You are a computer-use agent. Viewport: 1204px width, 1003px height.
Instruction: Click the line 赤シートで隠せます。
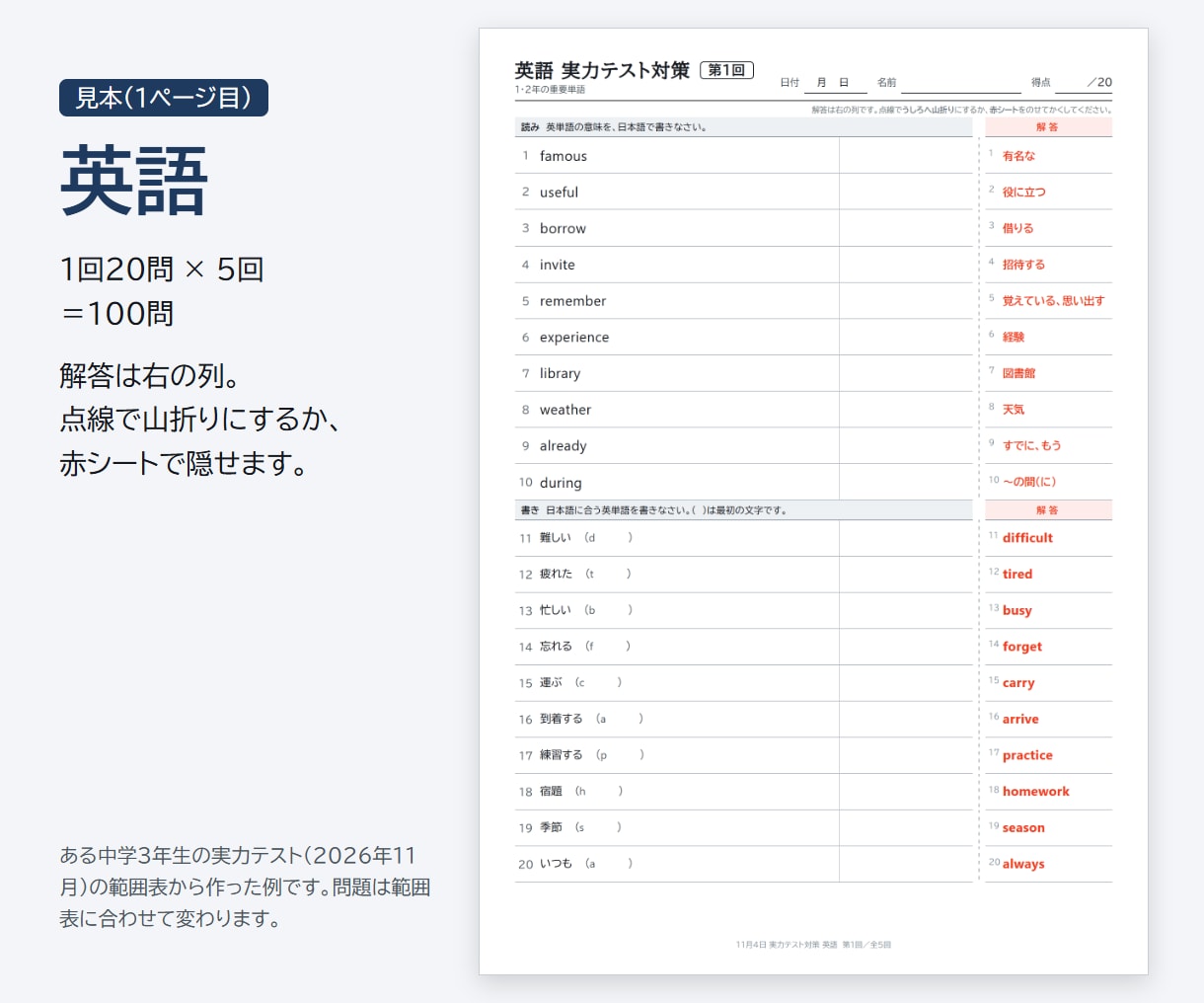(185, 463)
